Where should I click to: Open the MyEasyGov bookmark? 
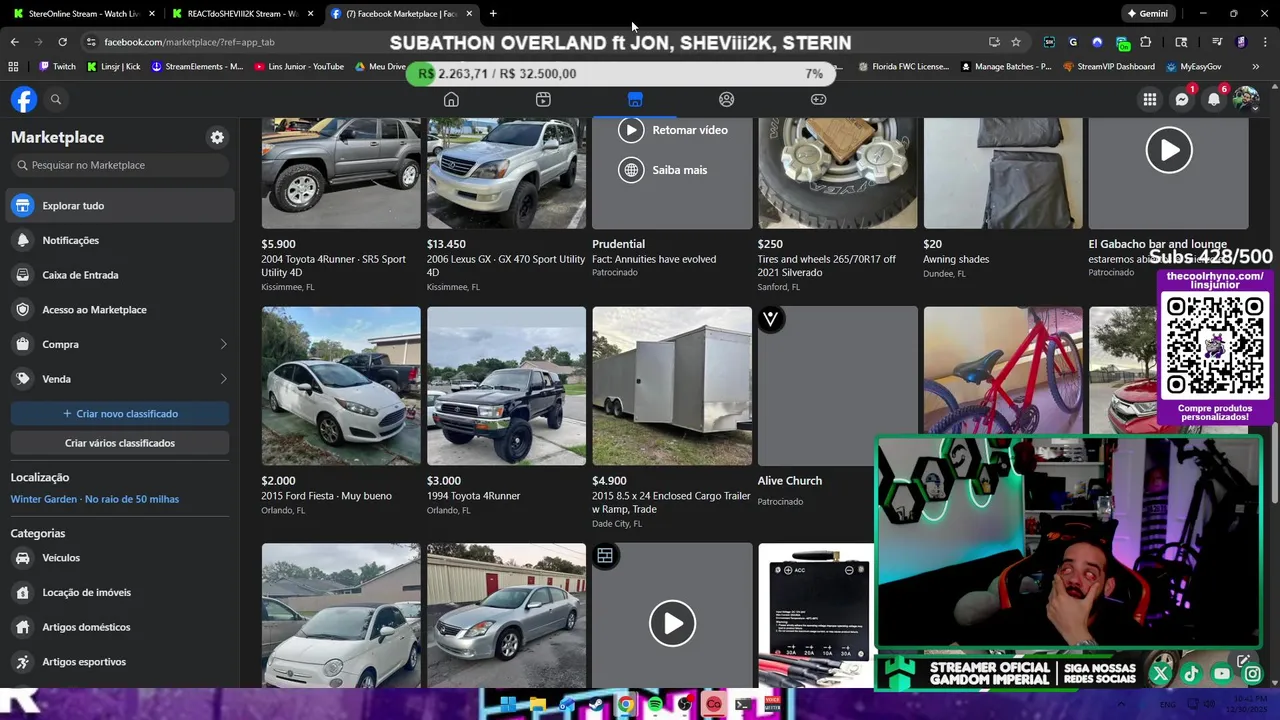click(1194, 66)
